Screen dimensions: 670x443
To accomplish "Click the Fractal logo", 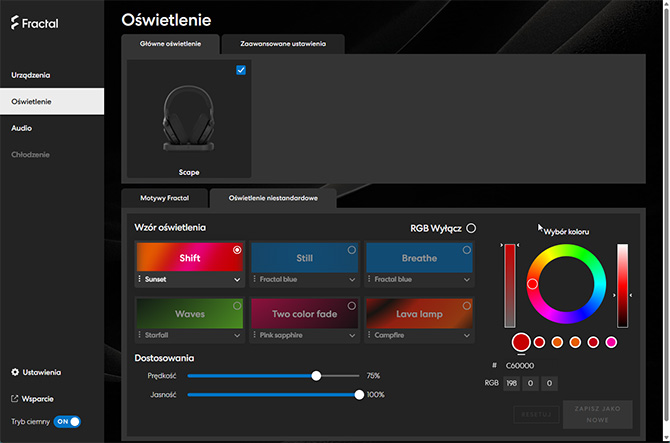I will click(x=35, y=23).
